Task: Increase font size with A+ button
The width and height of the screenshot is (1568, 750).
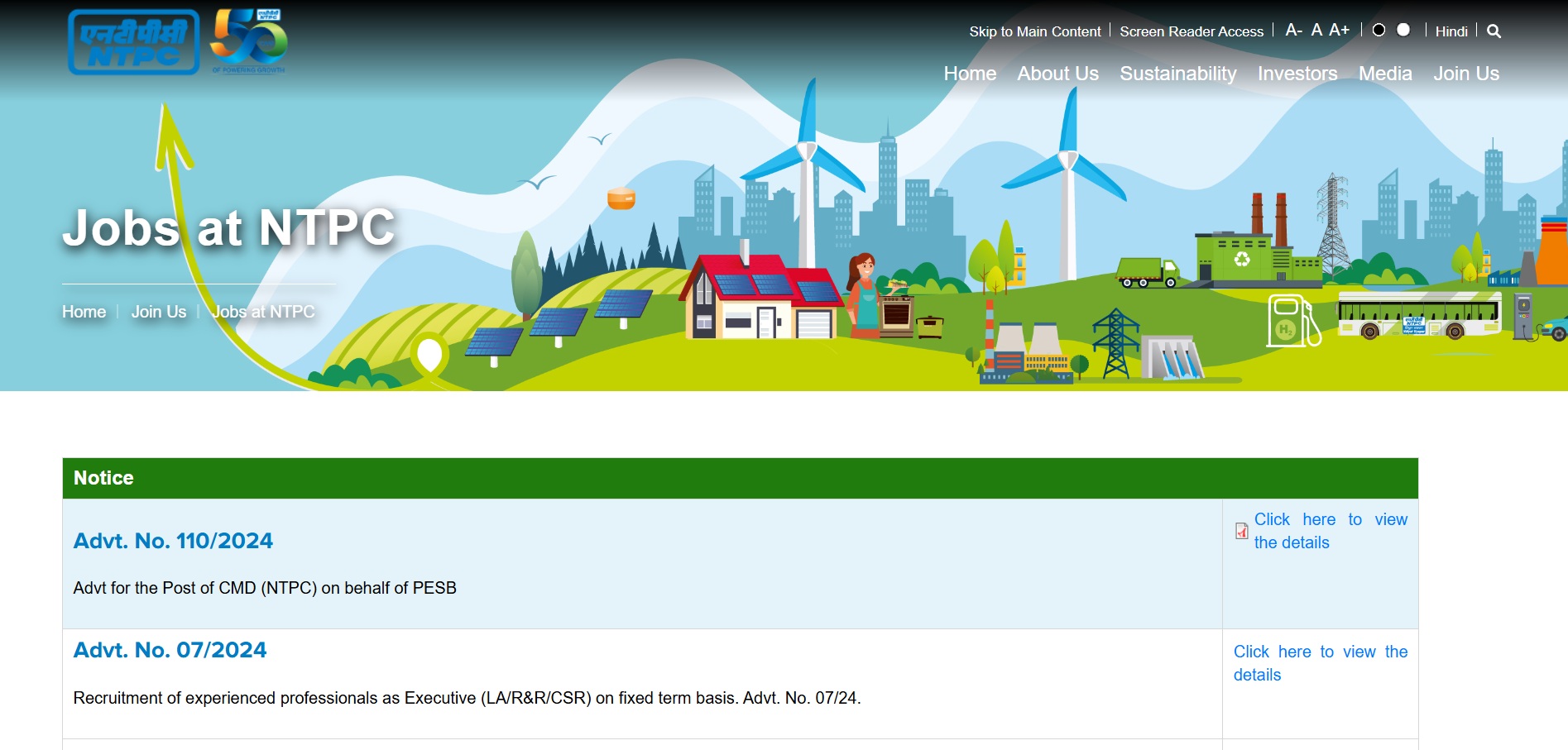Action: pos(1339,31)
